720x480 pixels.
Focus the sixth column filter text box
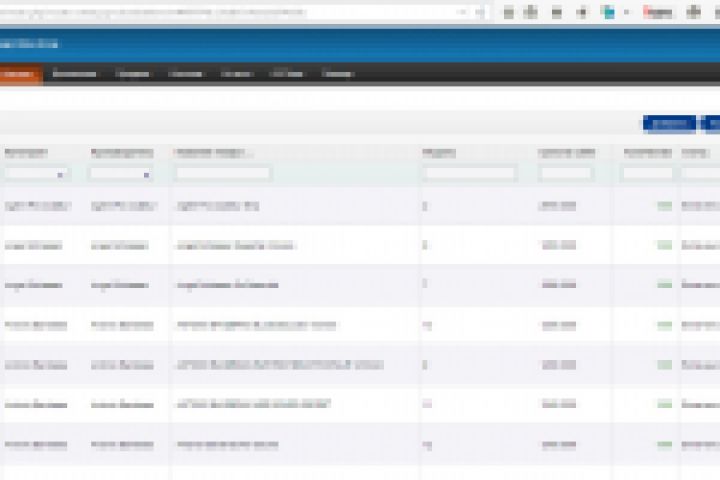click(647, 173)
